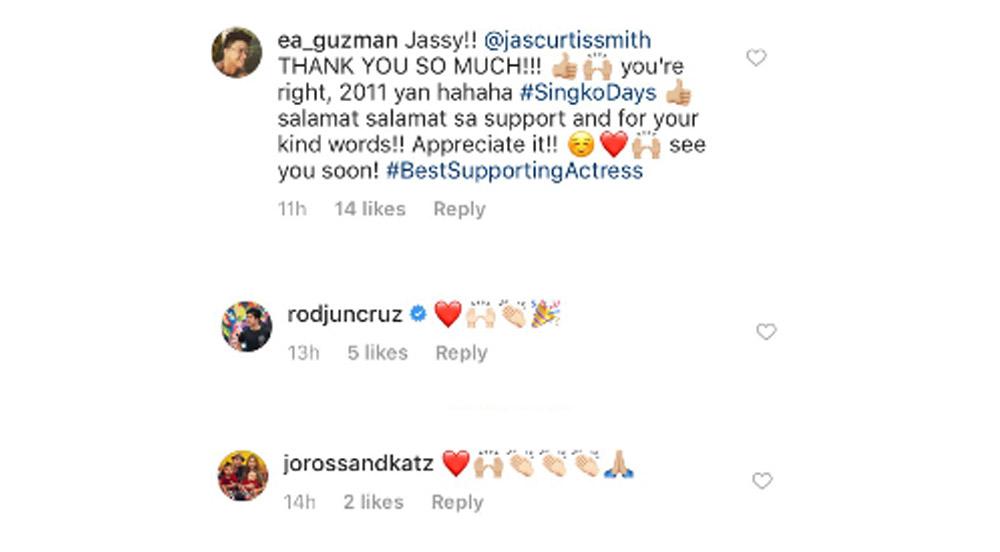Like rodjuncruz's comment using the heart
This screenshot has width=1000, height=552.
[x=766, y=331]
